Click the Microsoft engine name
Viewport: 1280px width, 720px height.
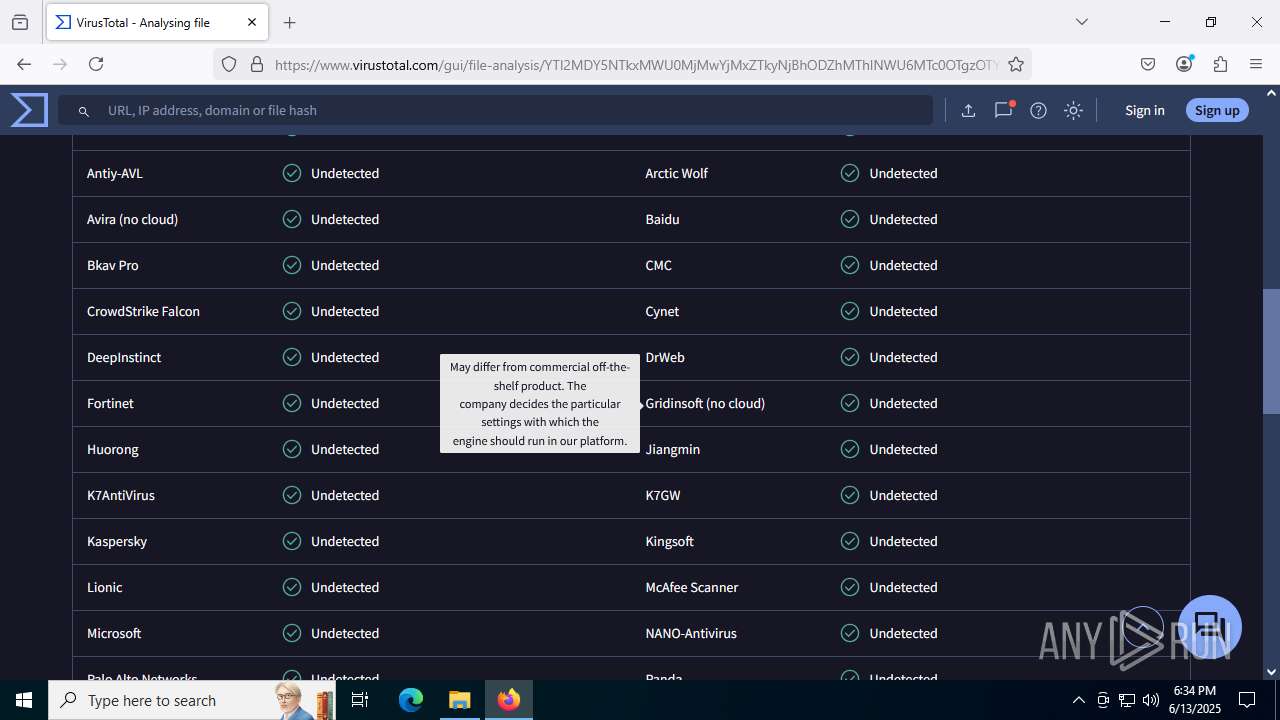(x=114, y=633)
